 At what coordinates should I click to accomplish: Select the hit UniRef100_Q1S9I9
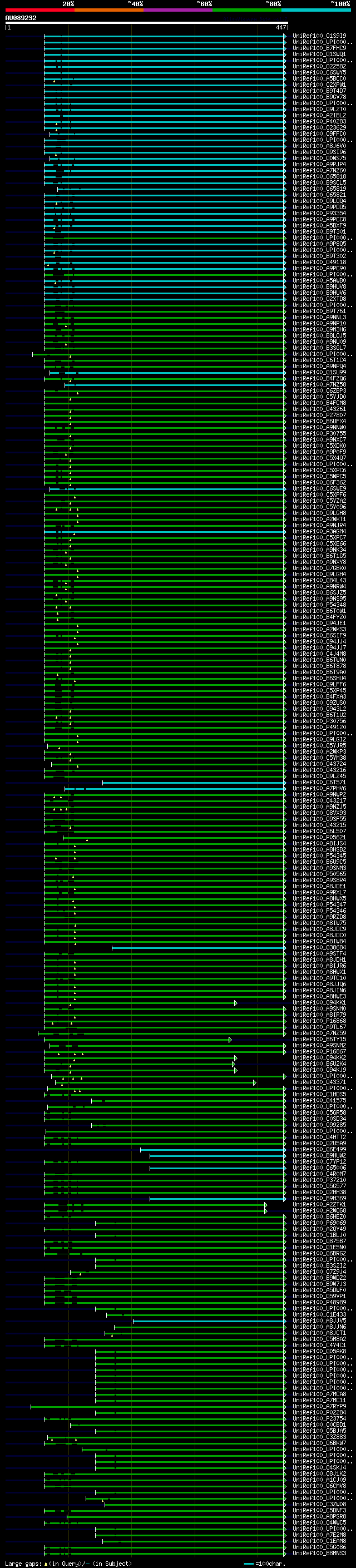pyautogui.click(x=319, y=36)
